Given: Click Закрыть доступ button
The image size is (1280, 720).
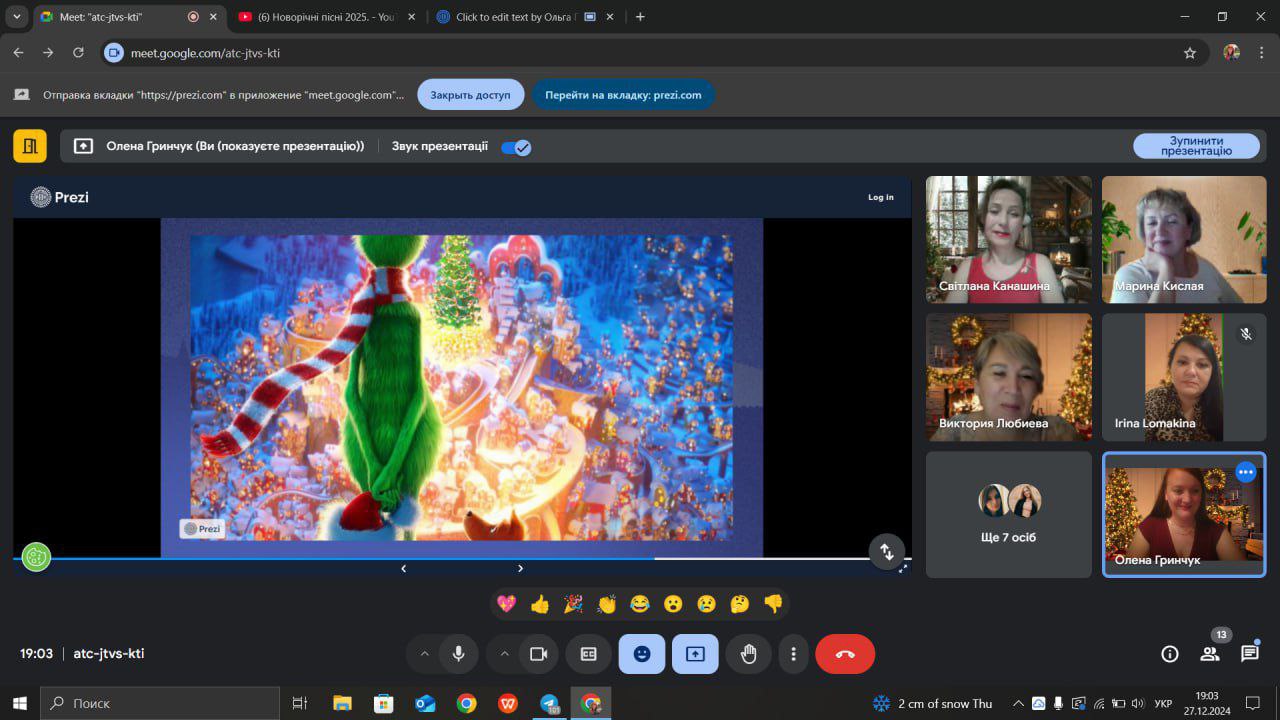Looking at the screenshot, I should pyautogui.click(x=470, y=95).
